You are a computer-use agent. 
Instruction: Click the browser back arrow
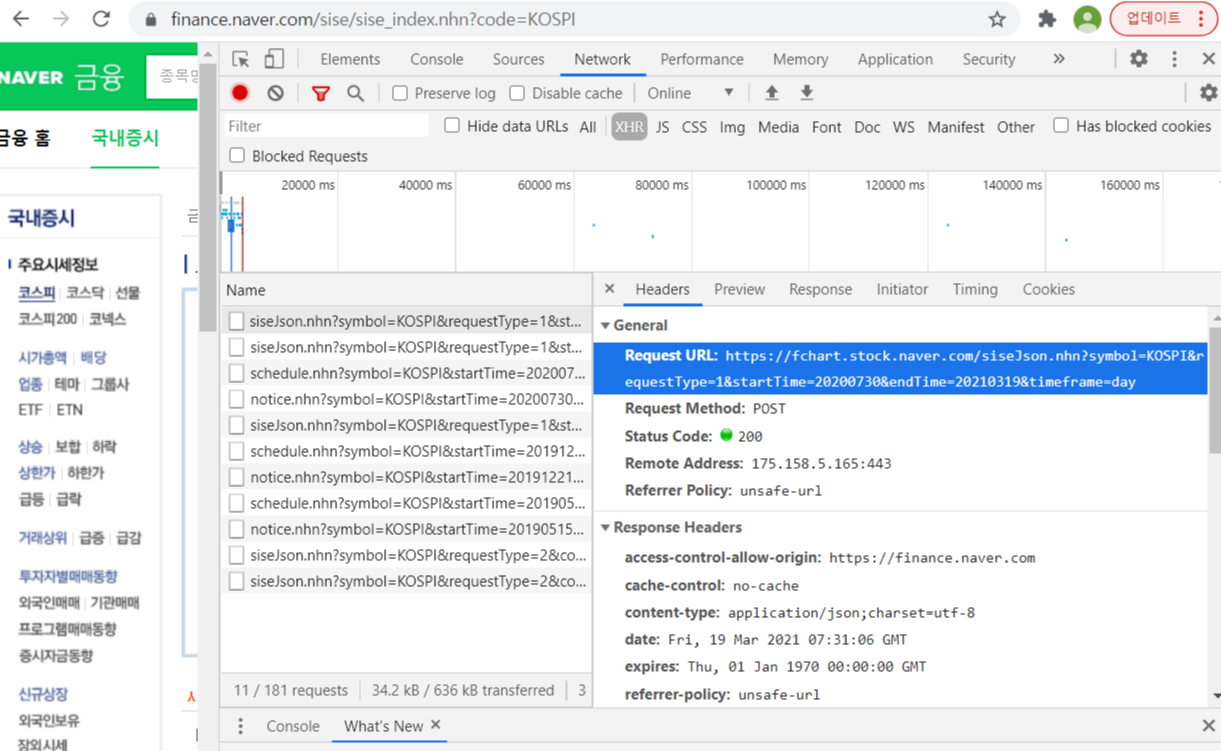point(21,19)
